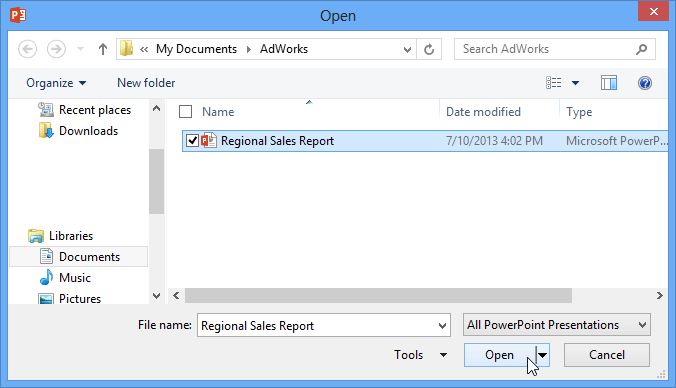
Task: Click the navigation pane scroll up arrow
Action: 156,109
